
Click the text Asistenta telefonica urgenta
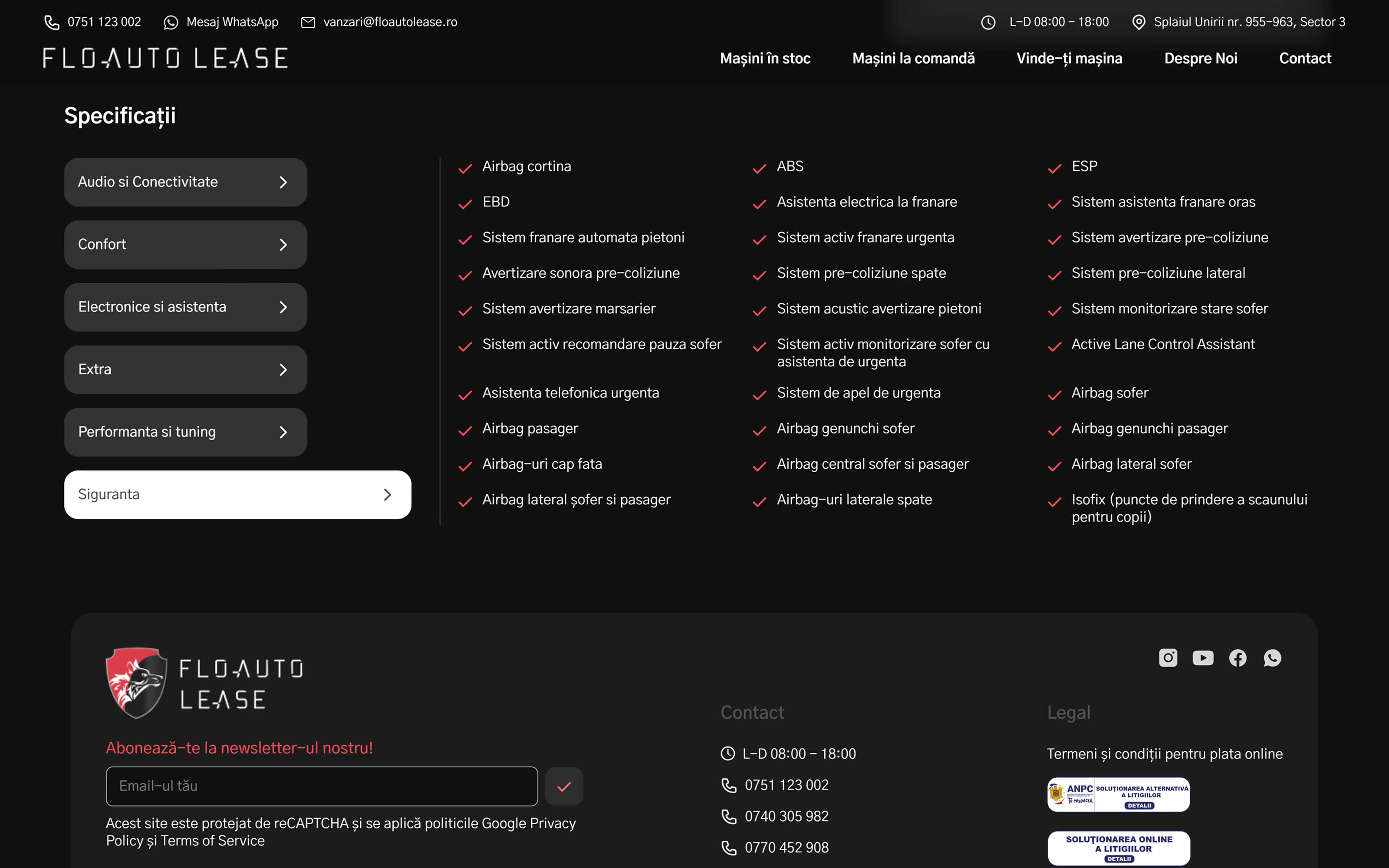(570, 393)
